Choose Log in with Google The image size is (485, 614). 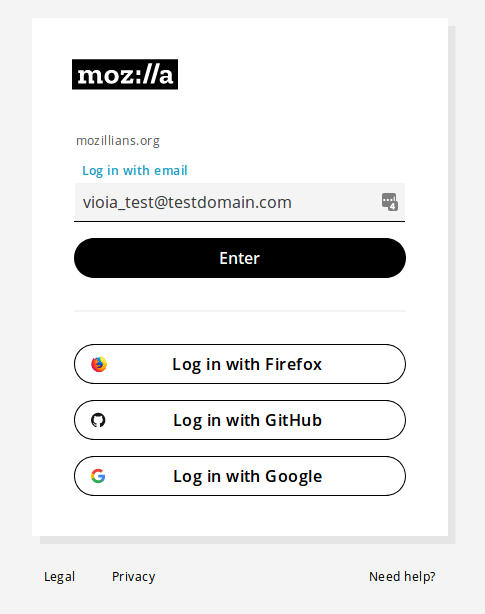pos(240,476)
